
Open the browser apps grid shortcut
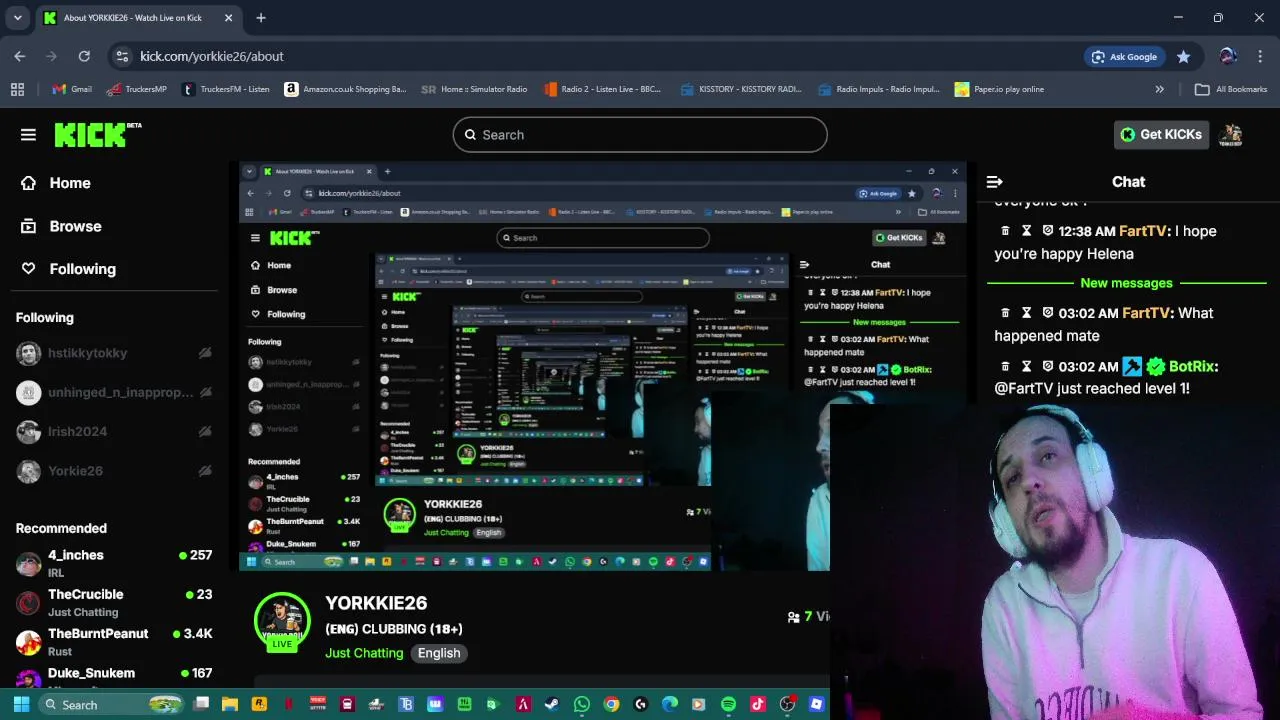tap(17, 89)
